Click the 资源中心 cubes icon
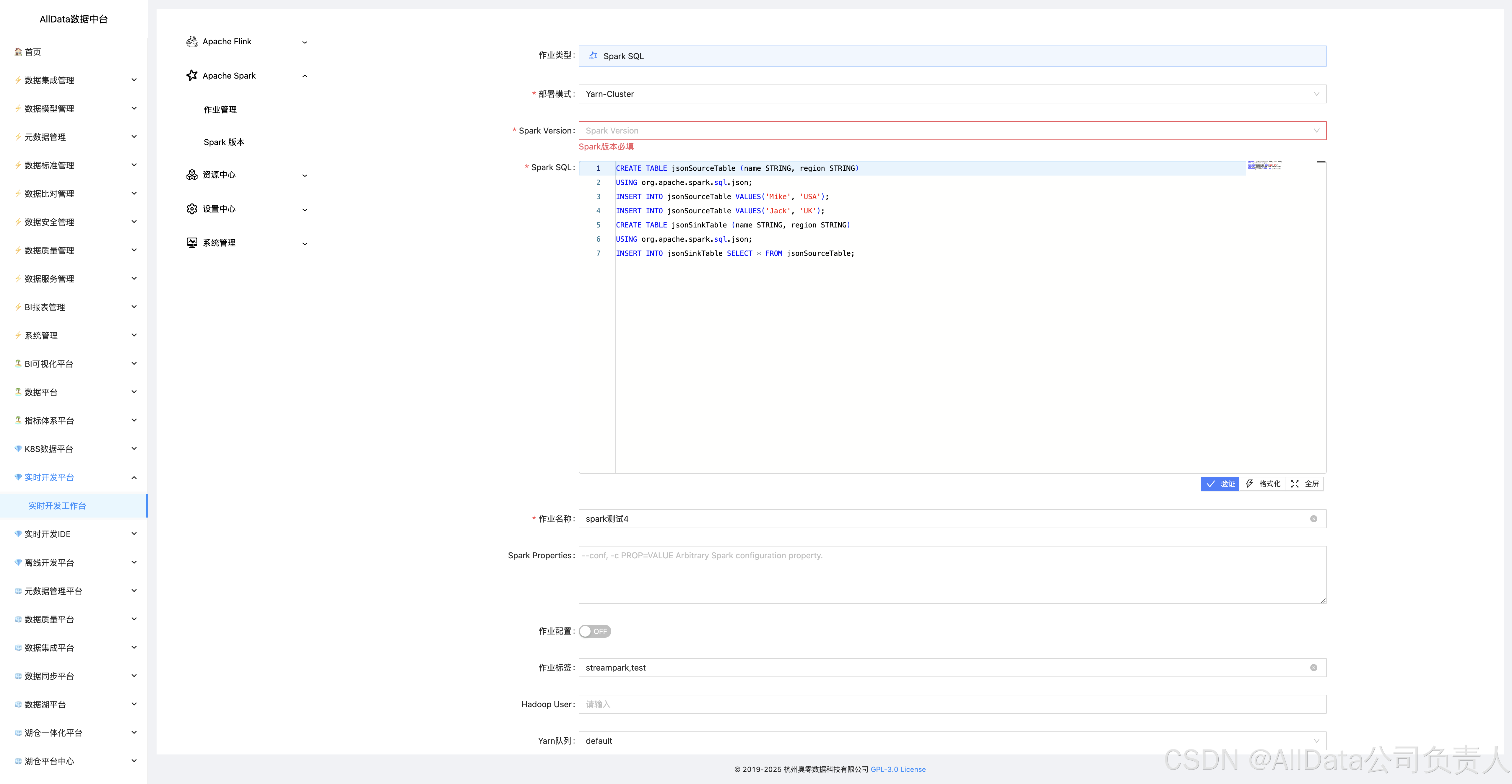The height and width of the screenshot is (784, 1512). (192, 175)
